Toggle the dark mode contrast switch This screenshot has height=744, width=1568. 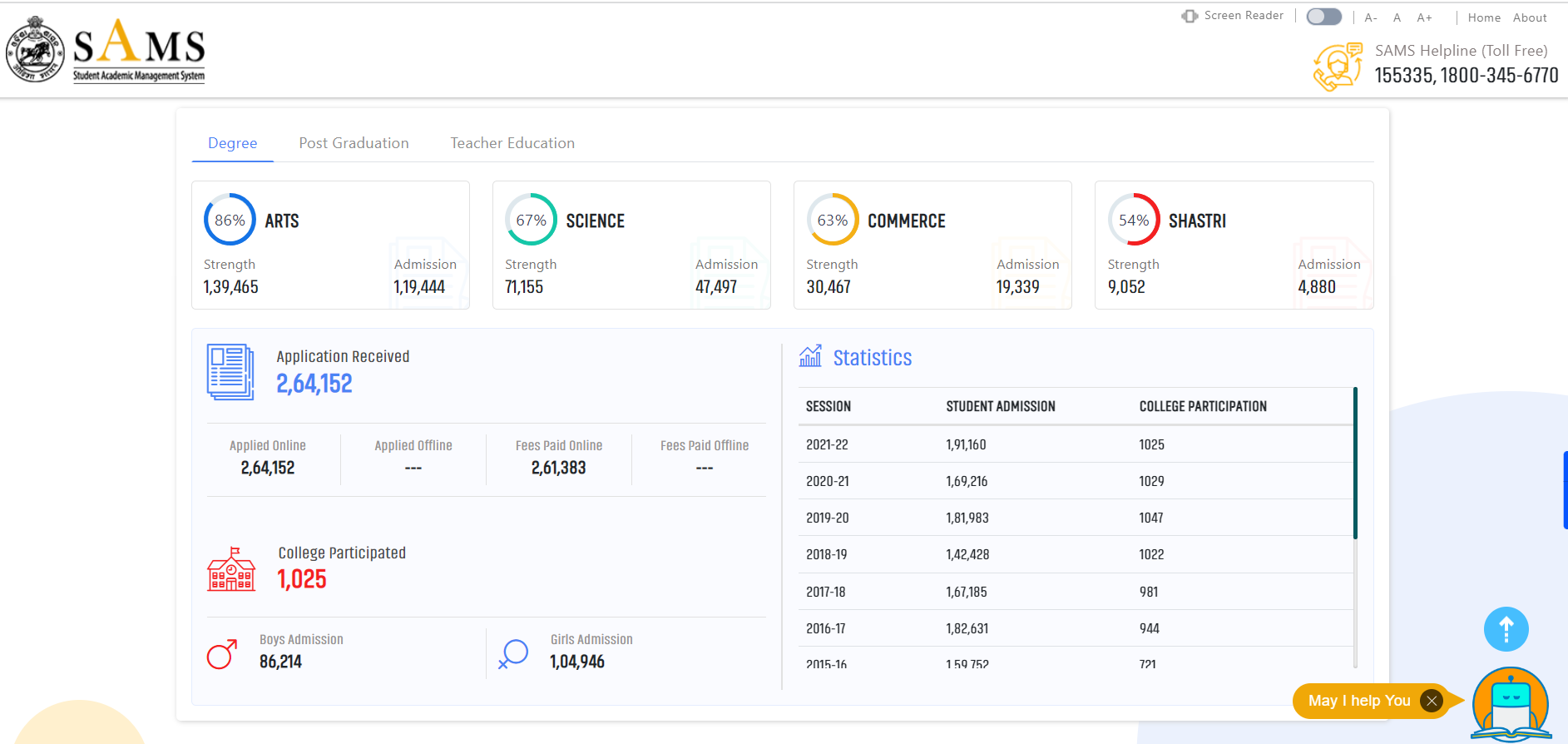click(1323, 17)
